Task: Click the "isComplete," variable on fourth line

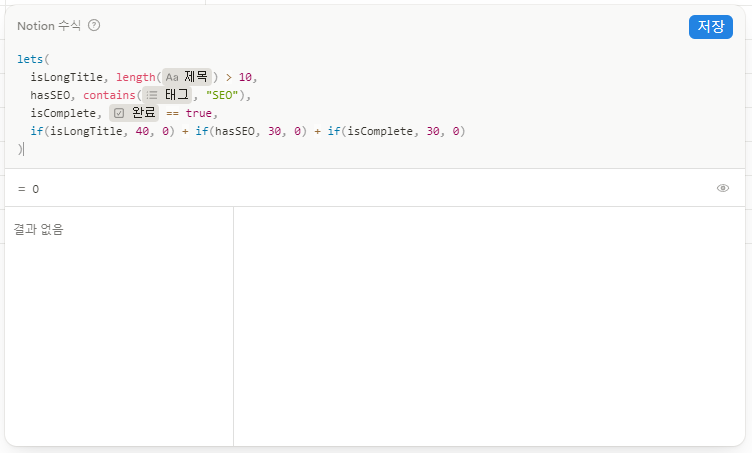Action: 66,113
